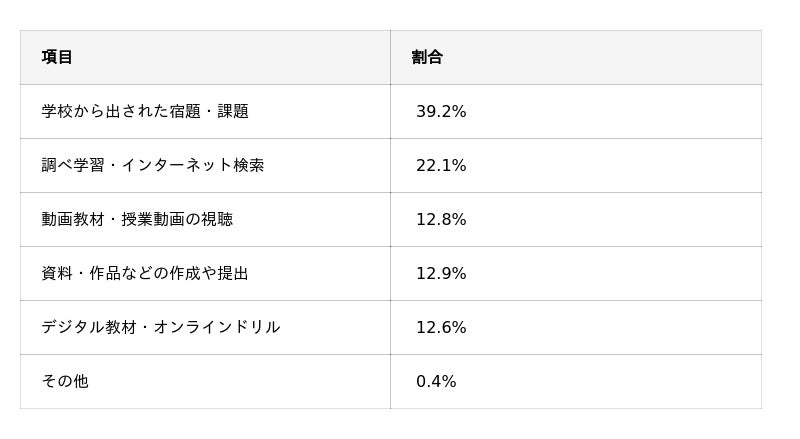This screenshot has height=439, width=800.
Task: Click the 22.1% percentage value
Action: click(441, 165)
